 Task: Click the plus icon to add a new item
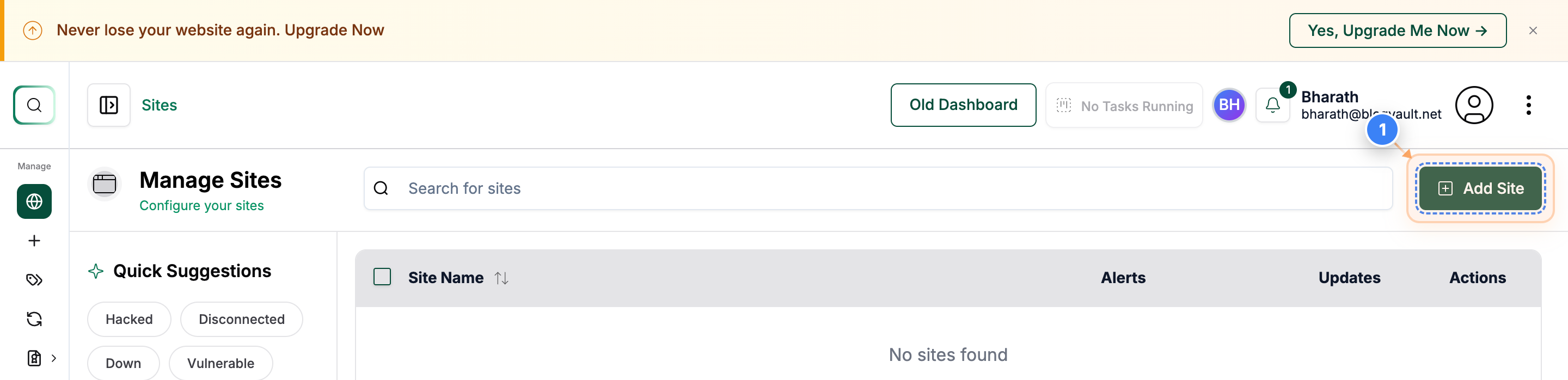(x=34, y=240)
